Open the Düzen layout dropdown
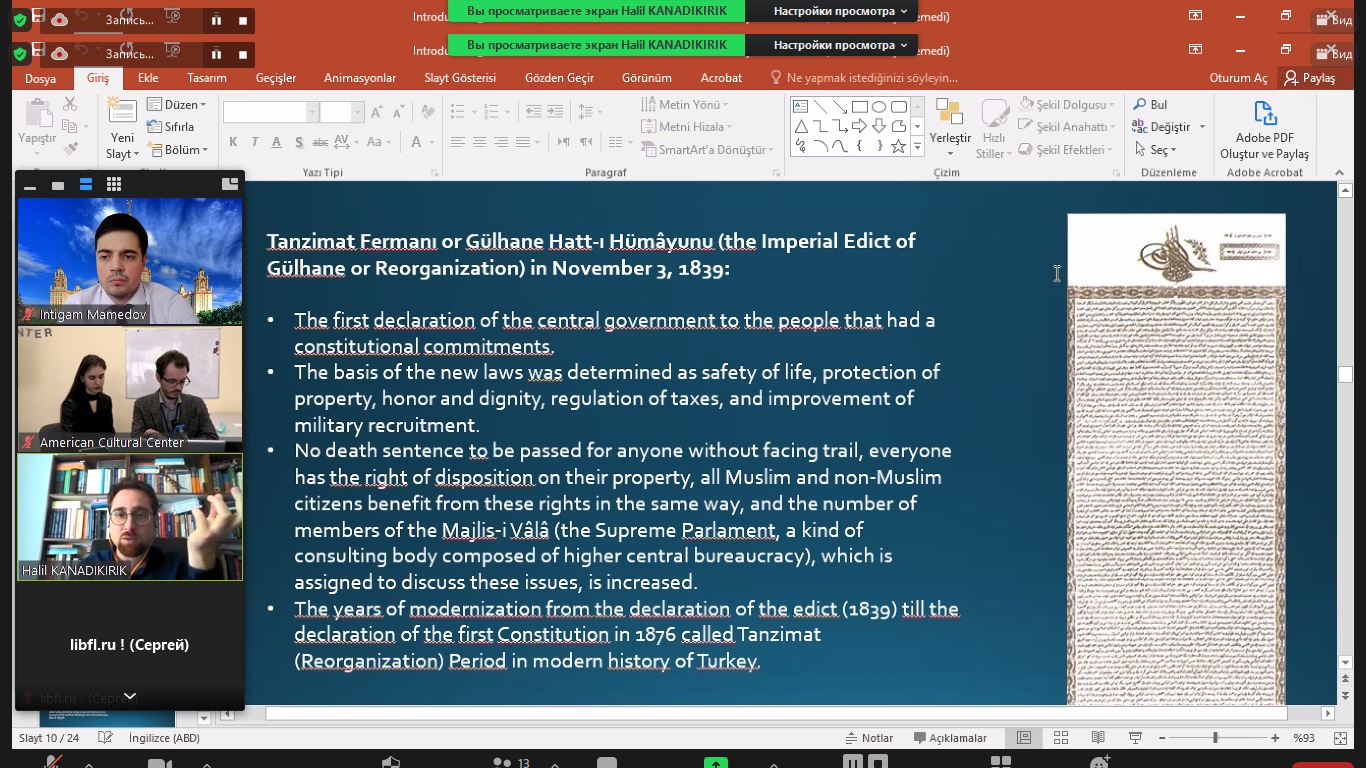1366x768 pixels. [x=177, y=105]
